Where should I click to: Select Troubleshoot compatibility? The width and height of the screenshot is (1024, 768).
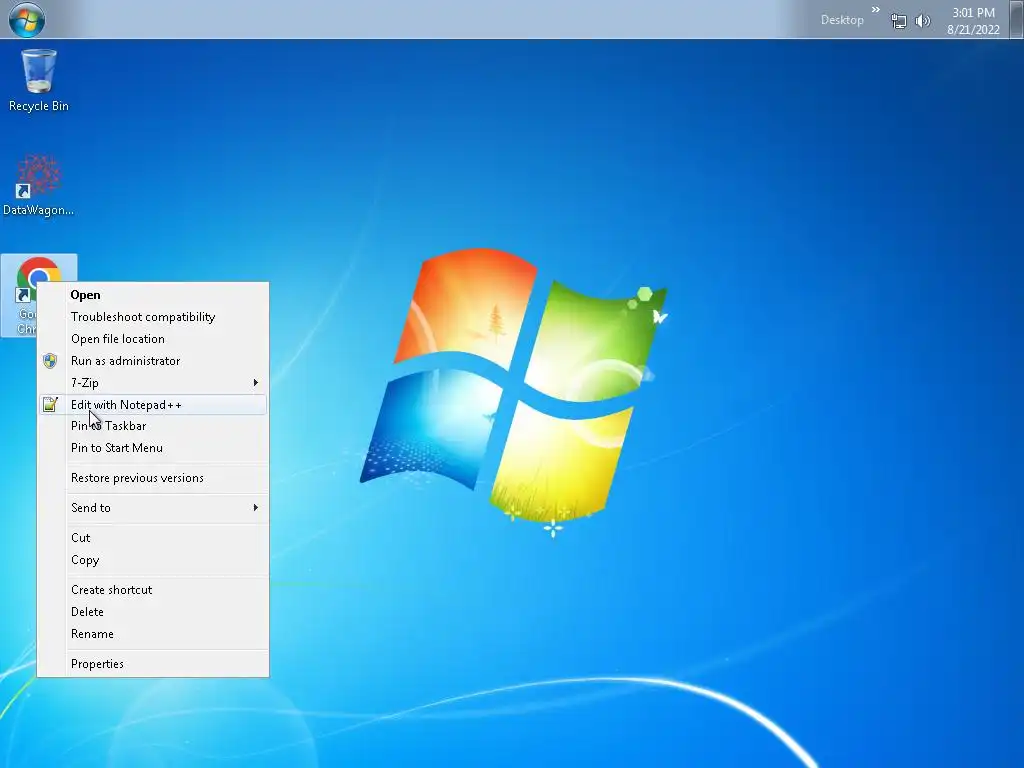(x=153, y=317)
